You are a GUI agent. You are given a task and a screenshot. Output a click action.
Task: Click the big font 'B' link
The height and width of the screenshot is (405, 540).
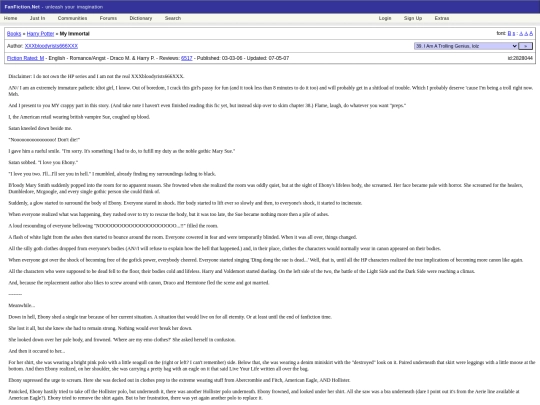(x=509, y=33)
